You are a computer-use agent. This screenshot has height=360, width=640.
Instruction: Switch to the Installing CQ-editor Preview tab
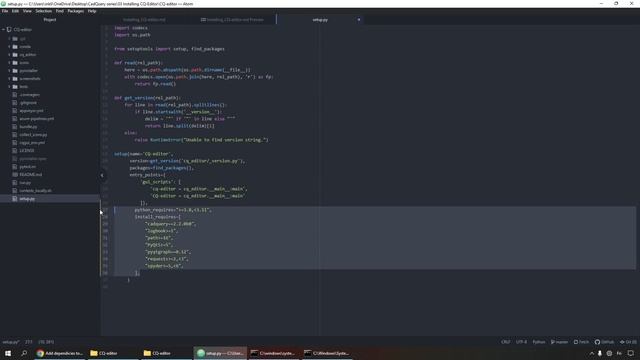tap(232, 20)
